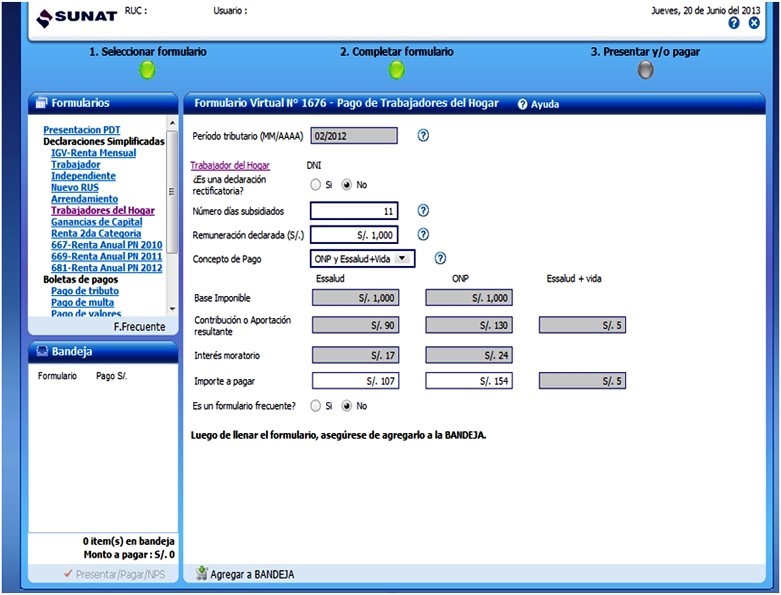Select Si for formulario frecuente
Viewport: 781px width, 595px height.
[x=316, y=406]
